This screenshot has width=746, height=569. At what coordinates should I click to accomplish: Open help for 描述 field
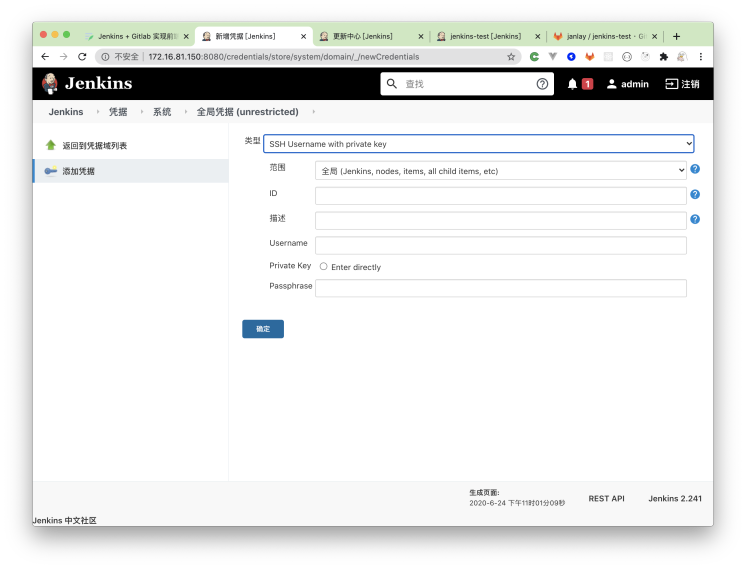click(695, 219)
